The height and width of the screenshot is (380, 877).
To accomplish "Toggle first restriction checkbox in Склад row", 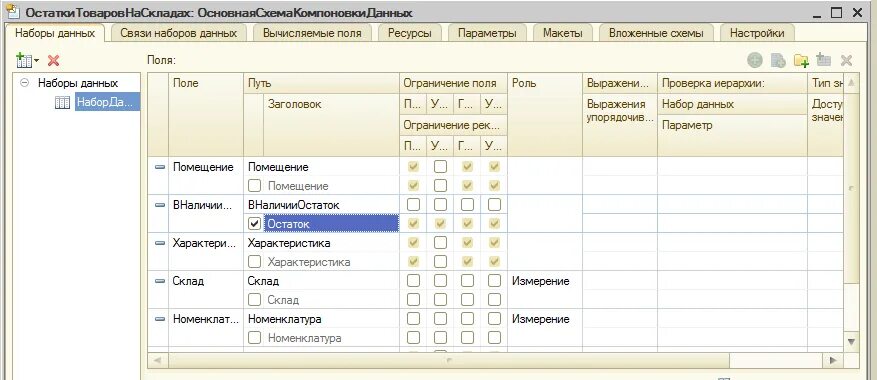I will point(413,281).
